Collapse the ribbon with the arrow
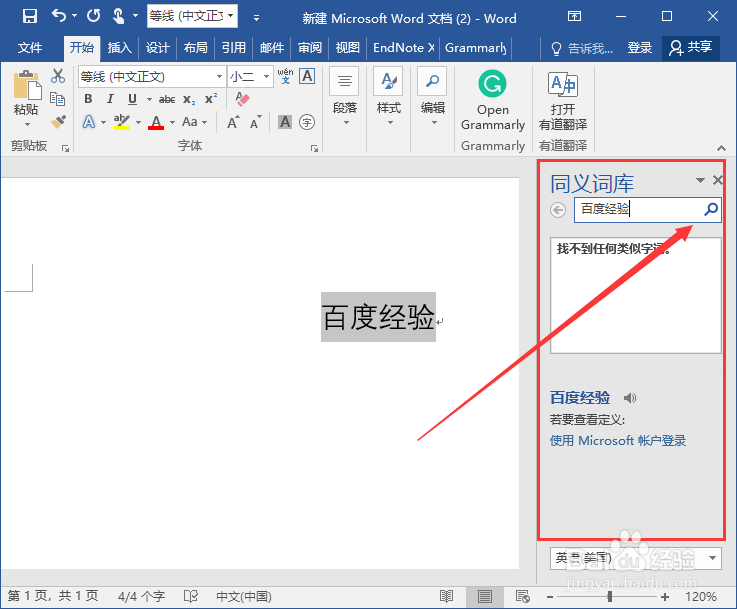 click(x=721, y=148)
